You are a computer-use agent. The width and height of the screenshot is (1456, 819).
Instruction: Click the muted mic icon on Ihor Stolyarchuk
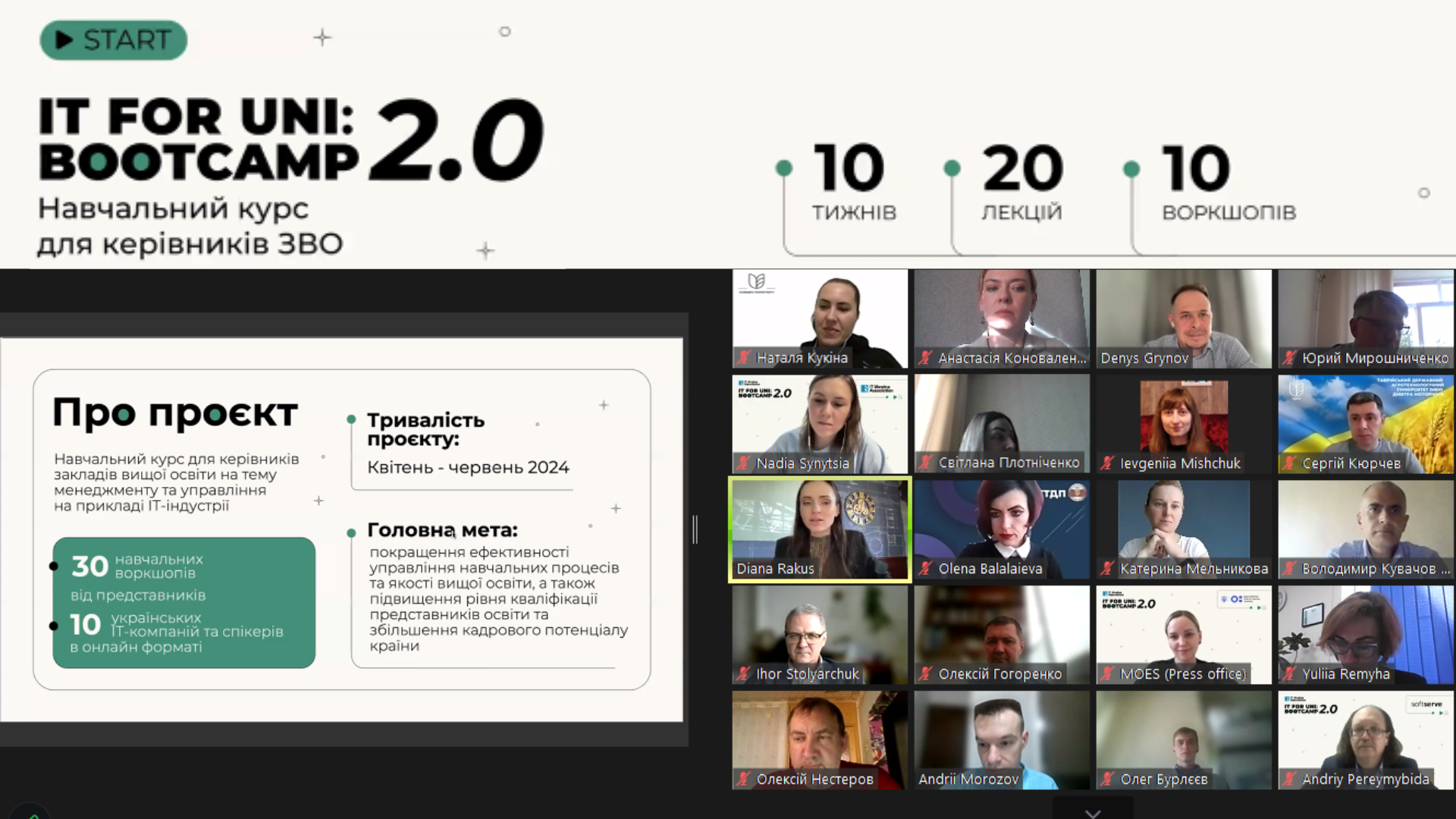pos(744,674)
